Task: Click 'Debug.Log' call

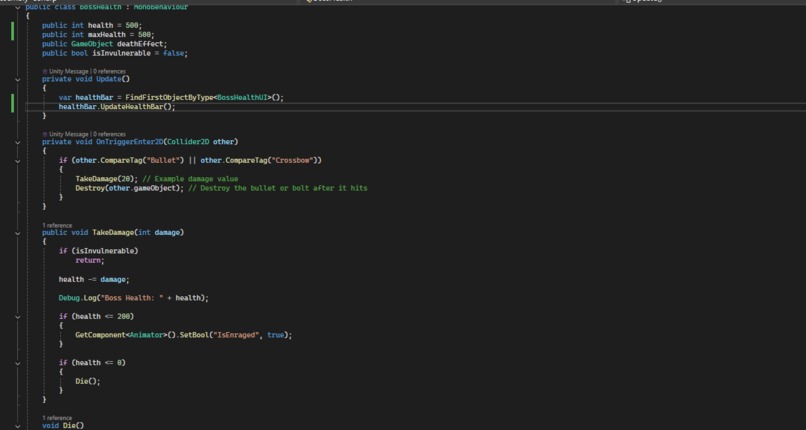Action: pos(78,297)
